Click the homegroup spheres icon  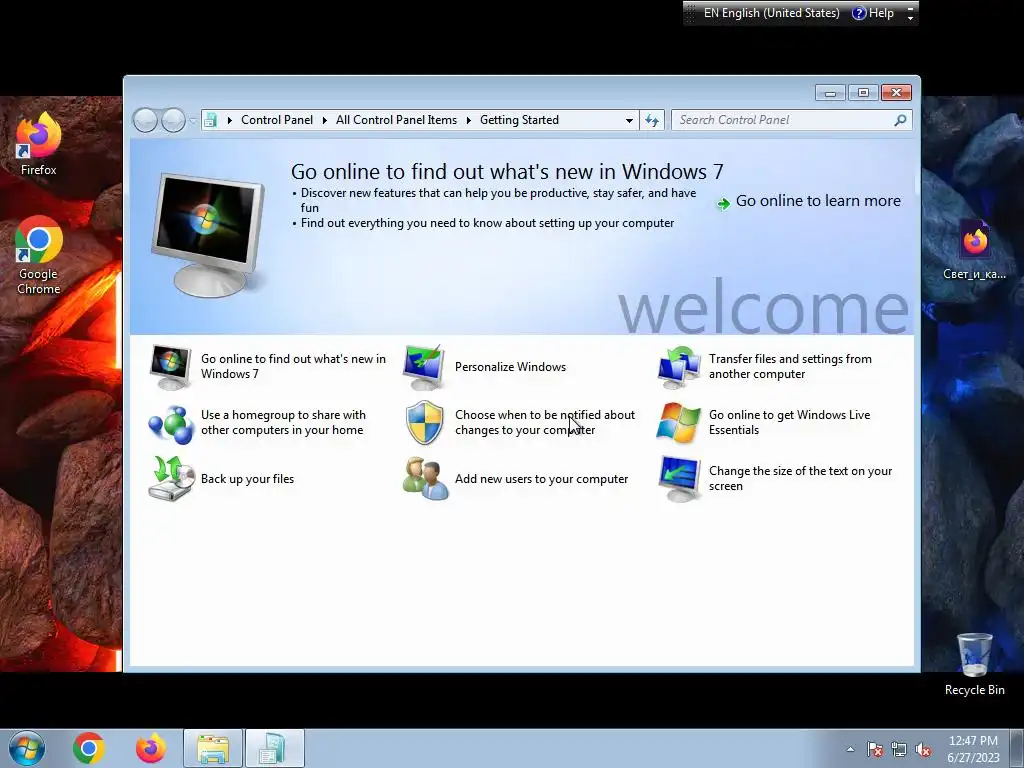point(170,423)
